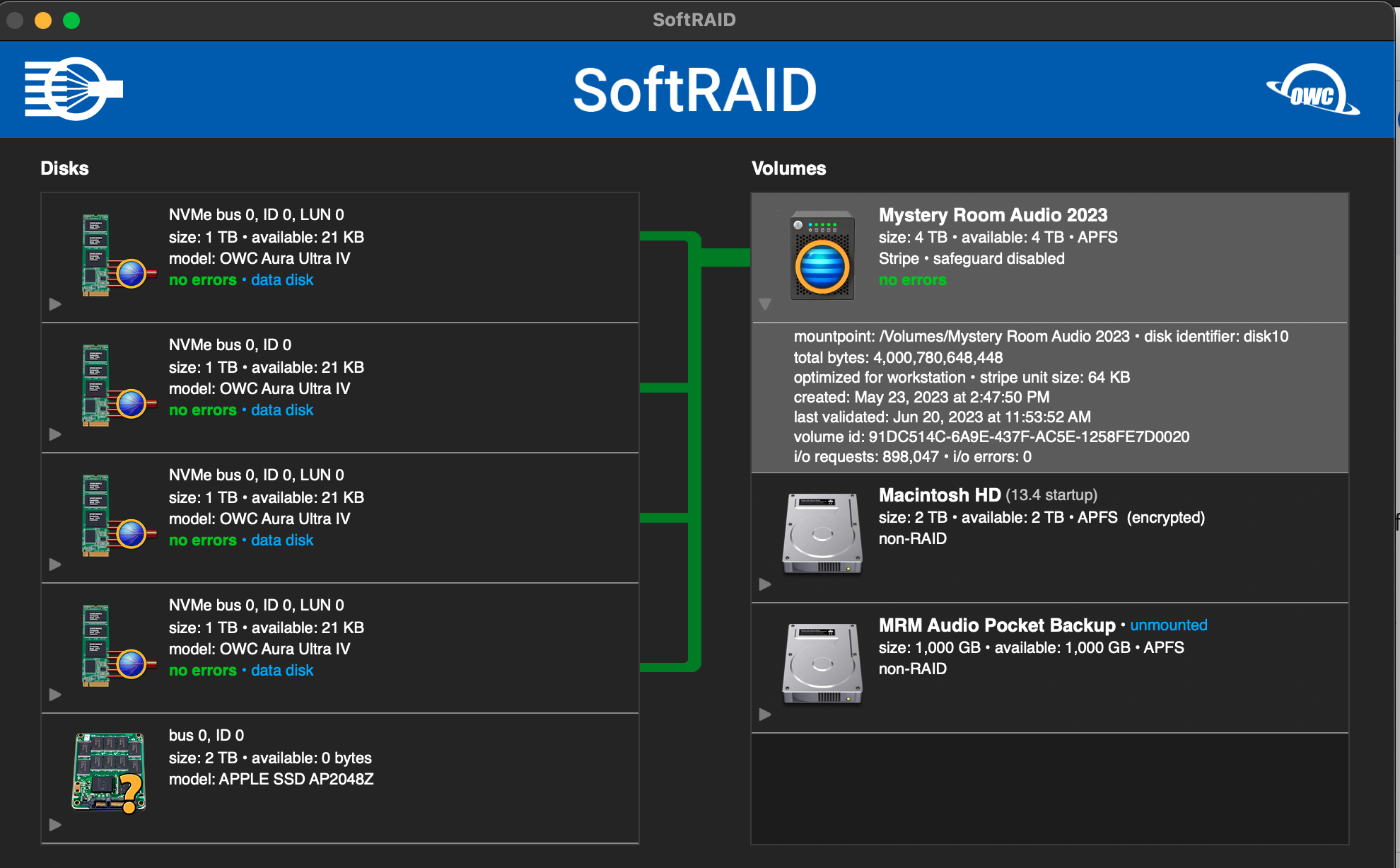Image resolution: width=1400 pixels, height=868 pixels.
Task: Click the Macintosh HD drive icon
Action: (x=822, y=533)
